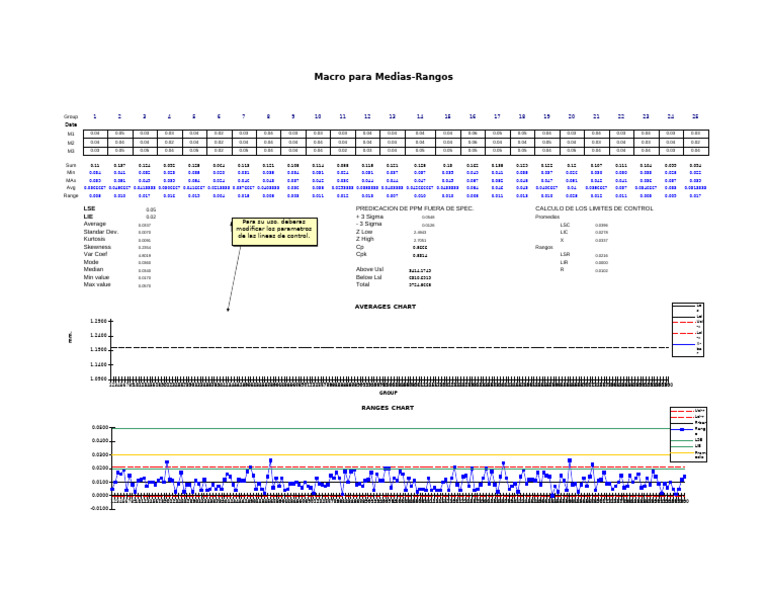Select the 'Max value' label
Viewport: 768px width, 594px height.
[x=97, y=285]
